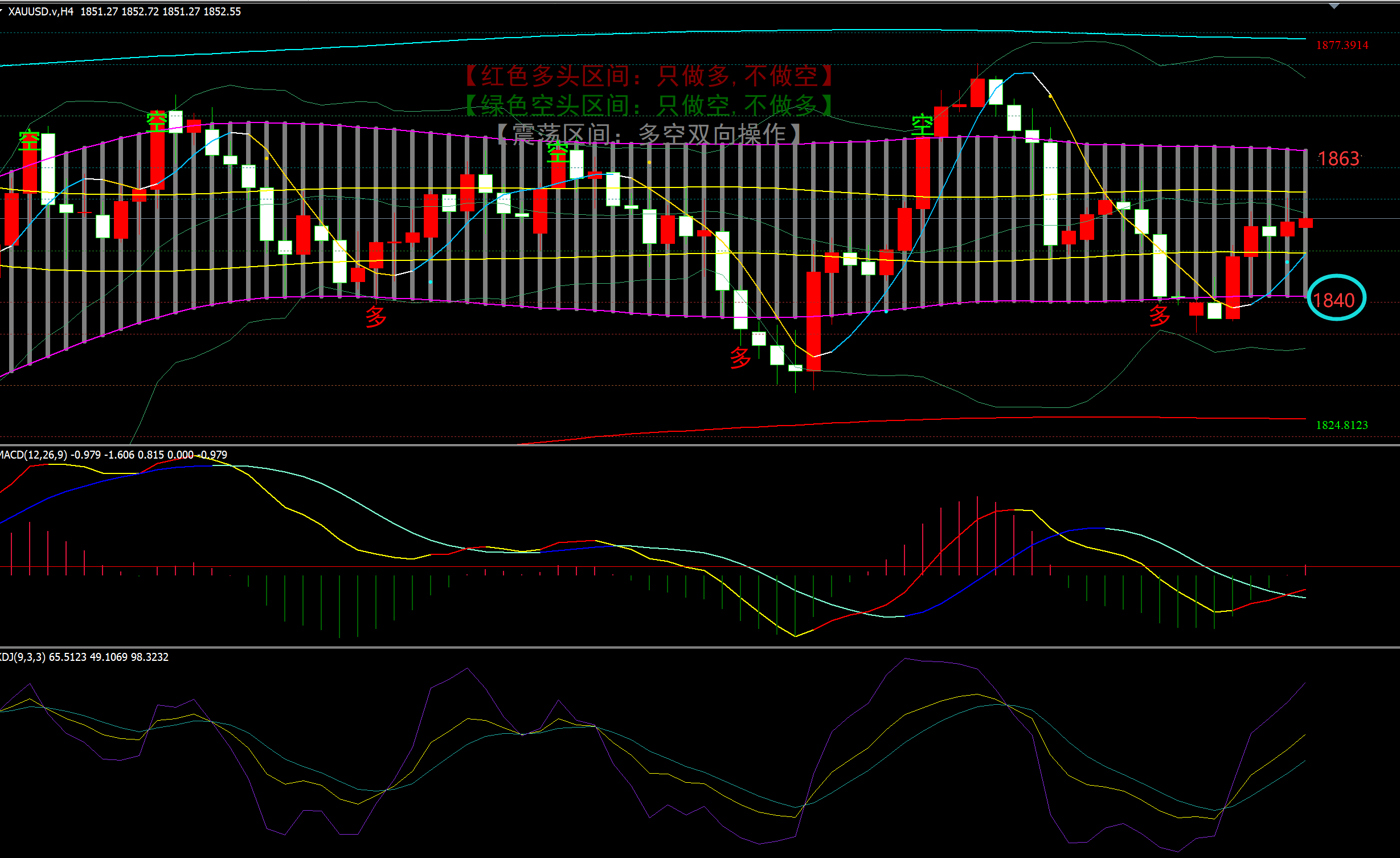The width and height of the screenshot is (1400, 858).
Task: Click the second green 空 marker from left
Action: tap(157, 121)
